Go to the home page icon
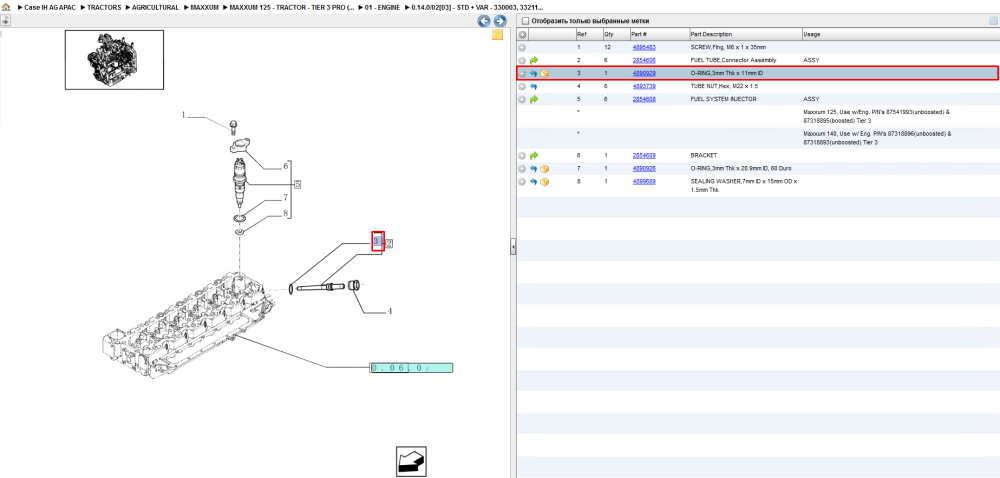The image size is (1000, 478). 6,7
